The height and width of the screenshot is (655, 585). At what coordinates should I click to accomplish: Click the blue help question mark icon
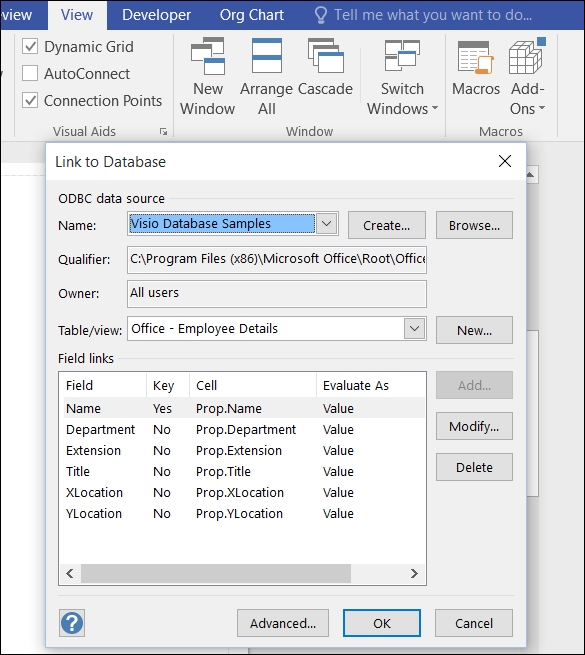tap(72, 623)
